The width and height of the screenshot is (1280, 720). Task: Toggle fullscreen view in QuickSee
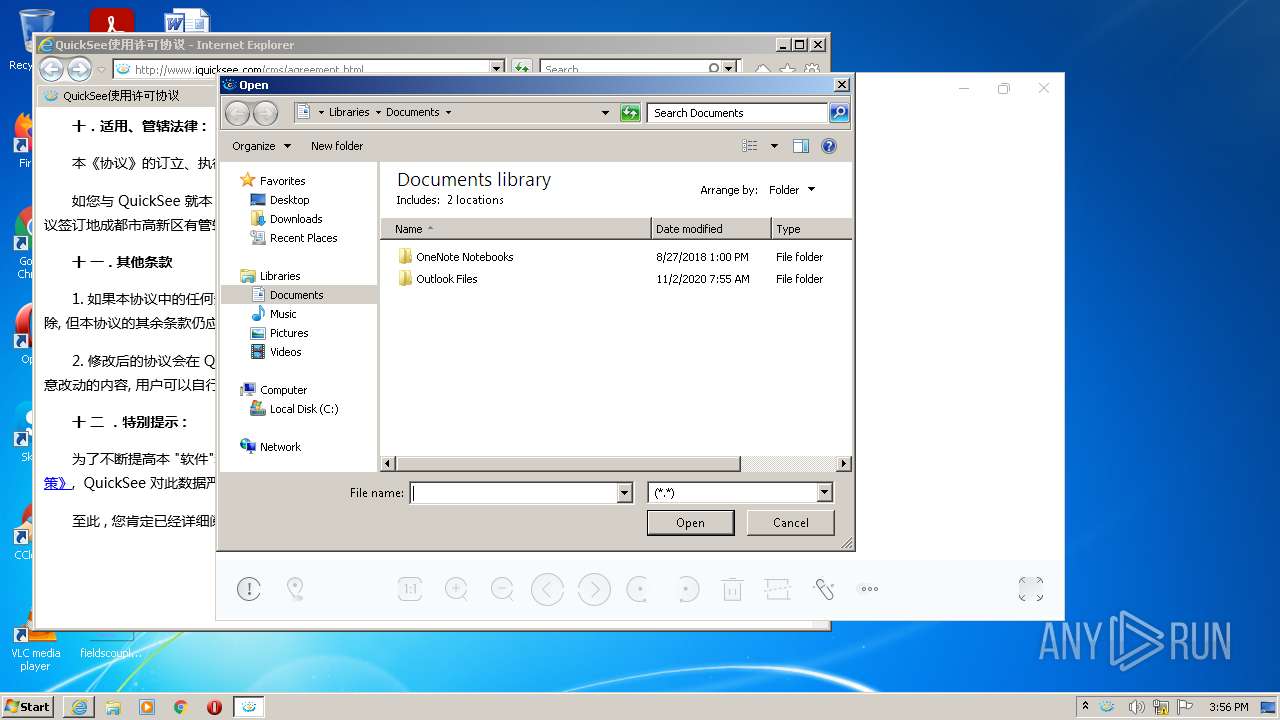1031,589
